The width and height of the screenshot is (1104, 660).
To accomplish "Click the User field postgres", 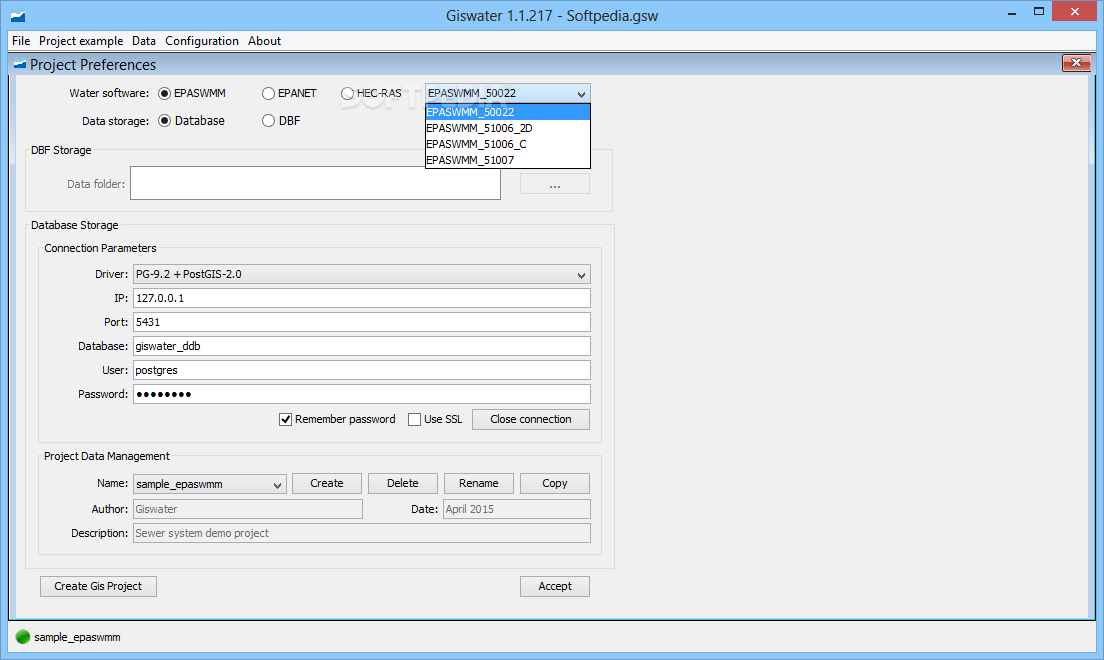I will (x=361, y=370).
